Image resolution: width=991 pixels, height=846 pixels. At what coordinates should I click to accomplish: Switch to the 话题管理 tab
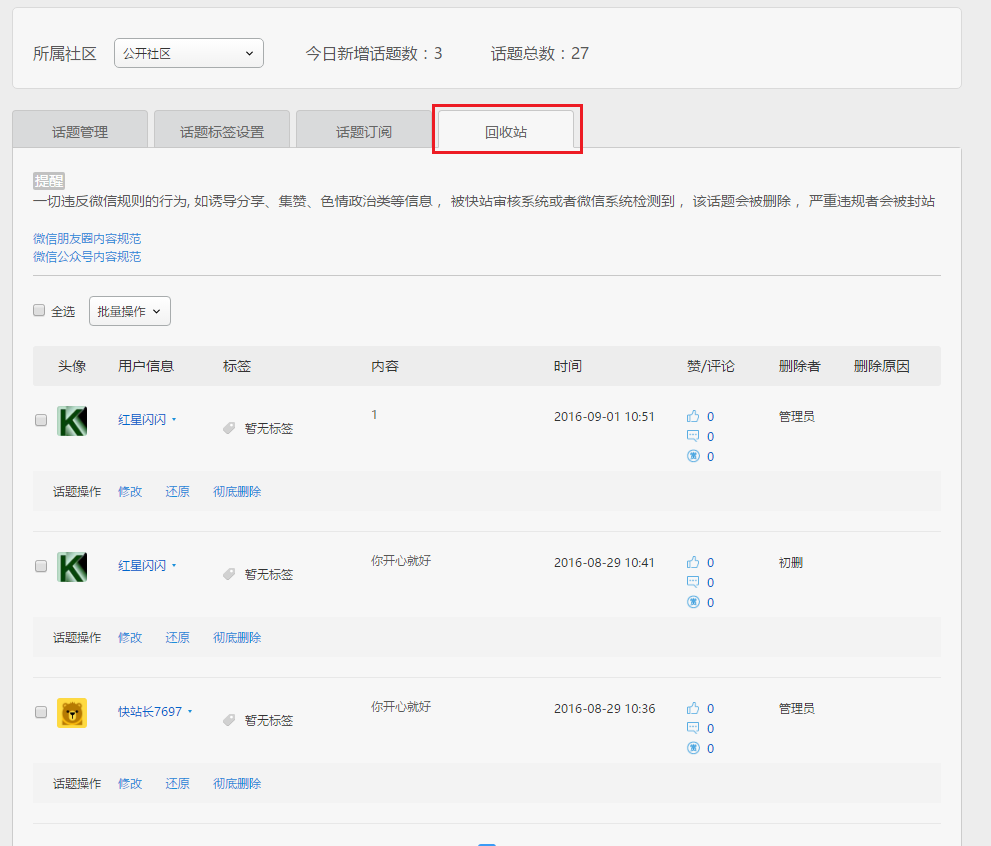point(80,131)
